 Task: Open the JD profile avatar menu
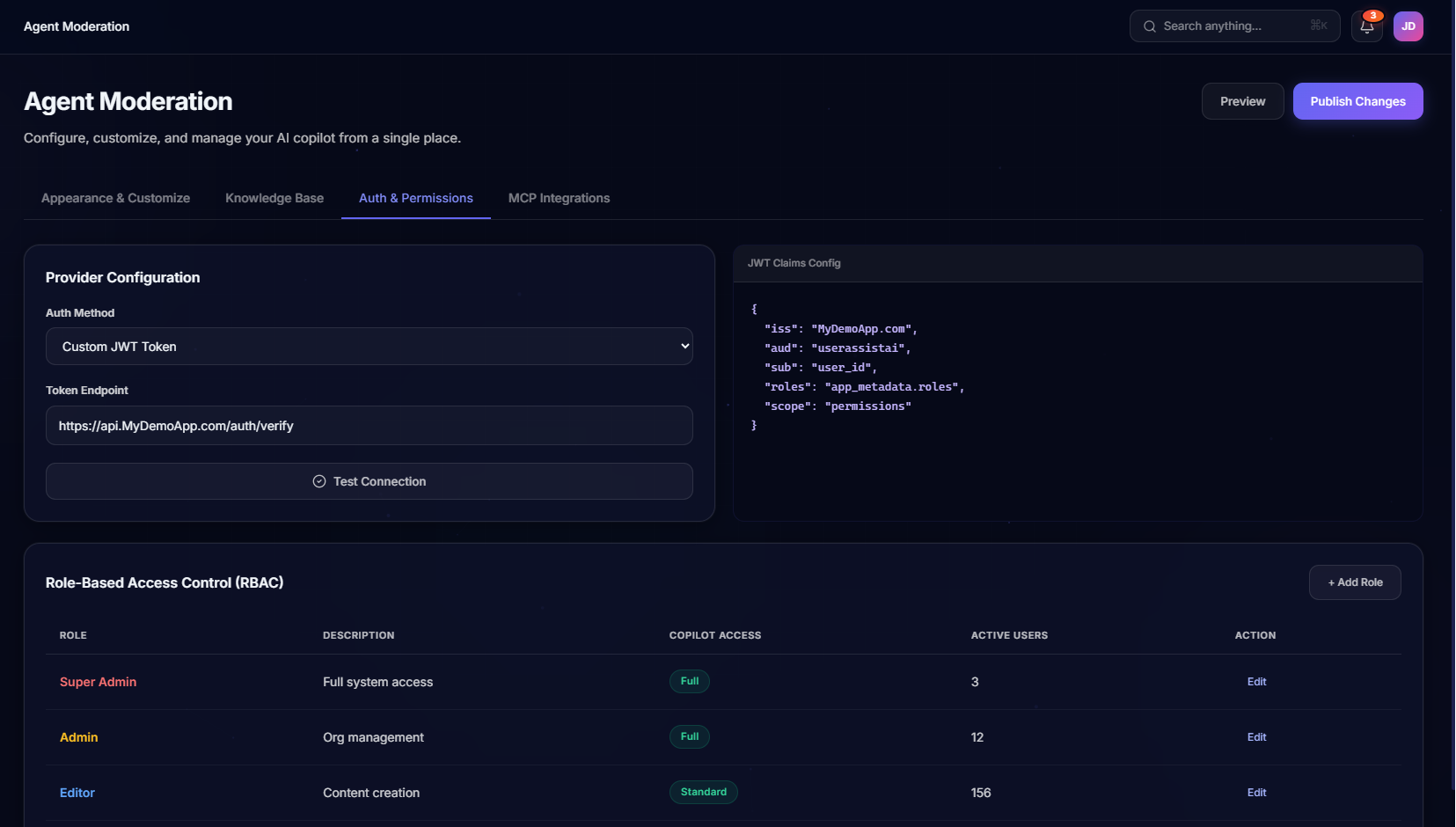(x=1408, y=26)
